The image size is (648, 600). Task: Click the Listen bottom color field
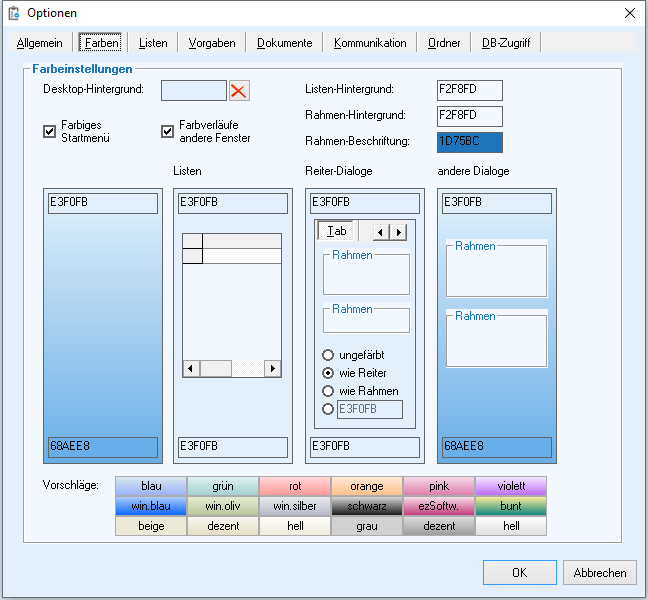(233, 448)
